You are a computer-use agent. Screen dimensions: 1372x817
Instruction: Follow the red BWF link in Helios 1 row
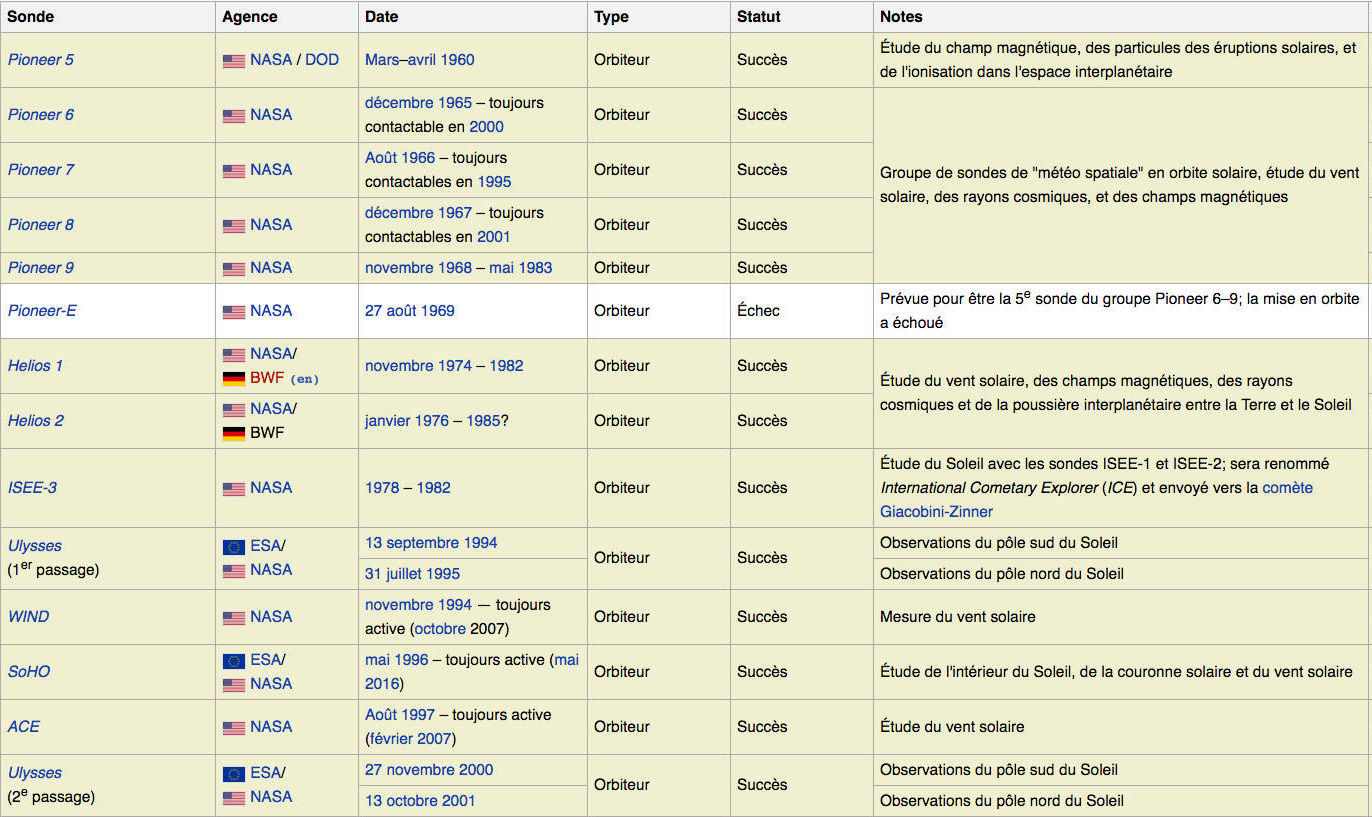(267, 378)
